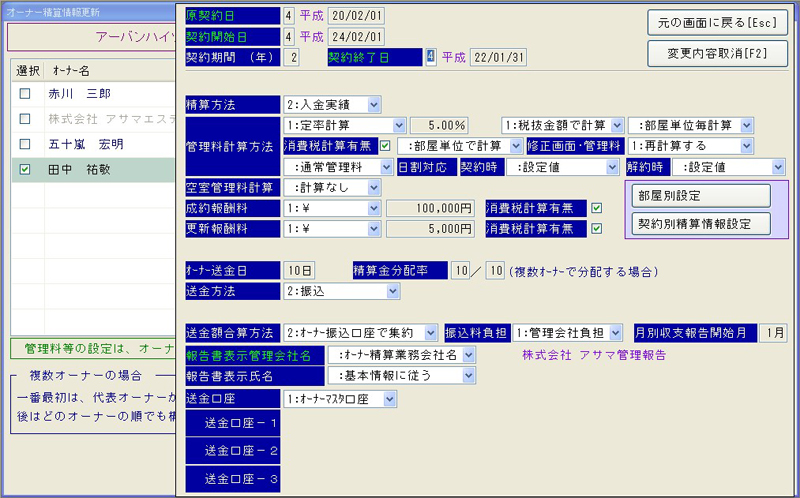This screenshot has height=498, width=800.
Task: Open 部屋別設定 settings
Action: 700,196
